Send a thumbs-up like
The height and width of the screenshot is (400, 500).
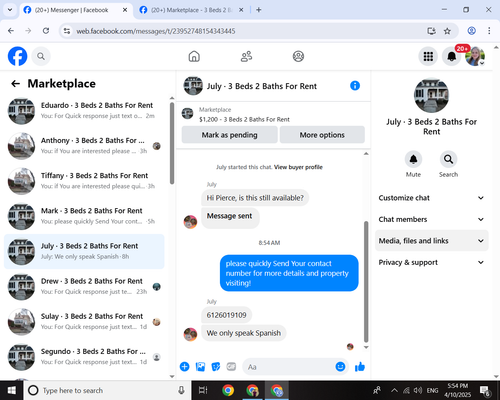coord(360,367)
